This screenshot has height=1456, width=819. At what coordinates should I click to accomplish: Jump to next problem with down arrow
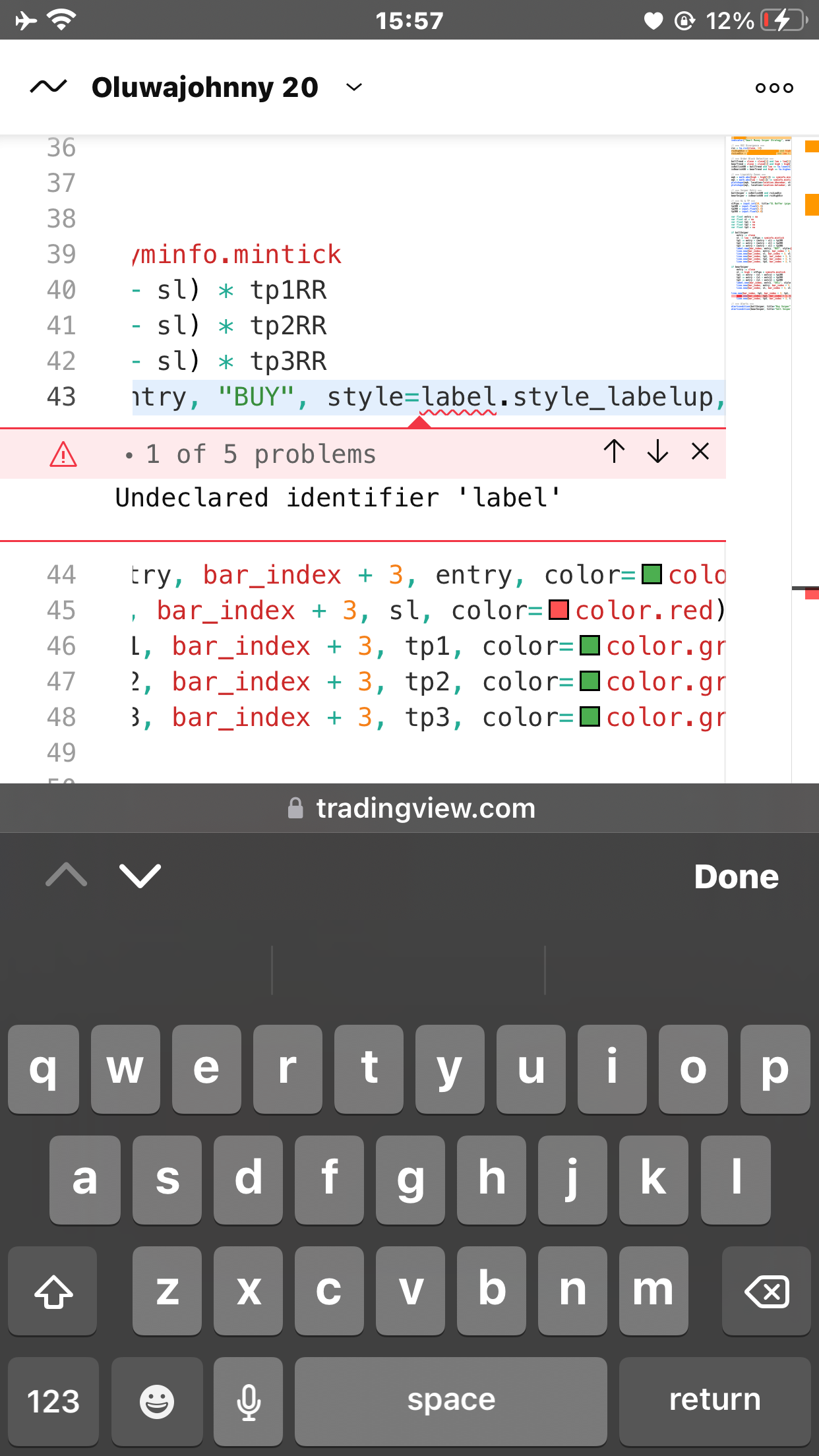[x=657, y=452]
